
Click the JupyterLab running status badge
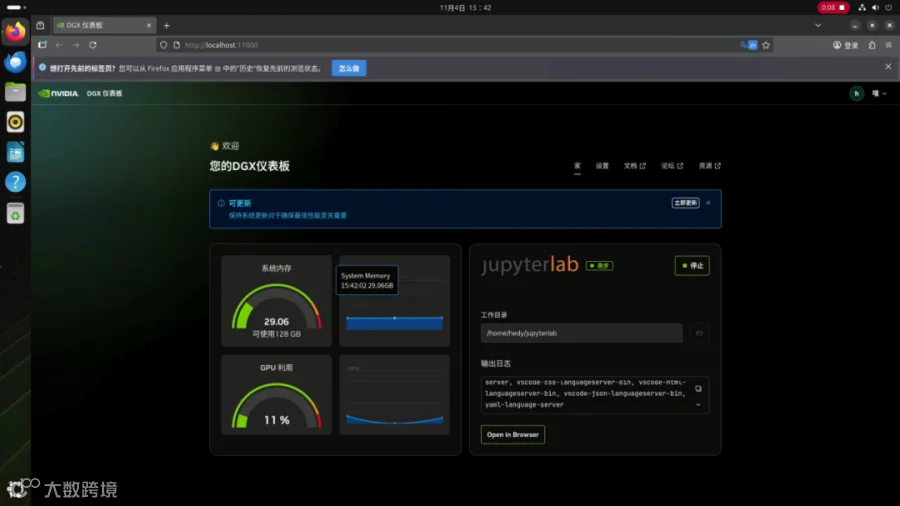click(599, 266)
